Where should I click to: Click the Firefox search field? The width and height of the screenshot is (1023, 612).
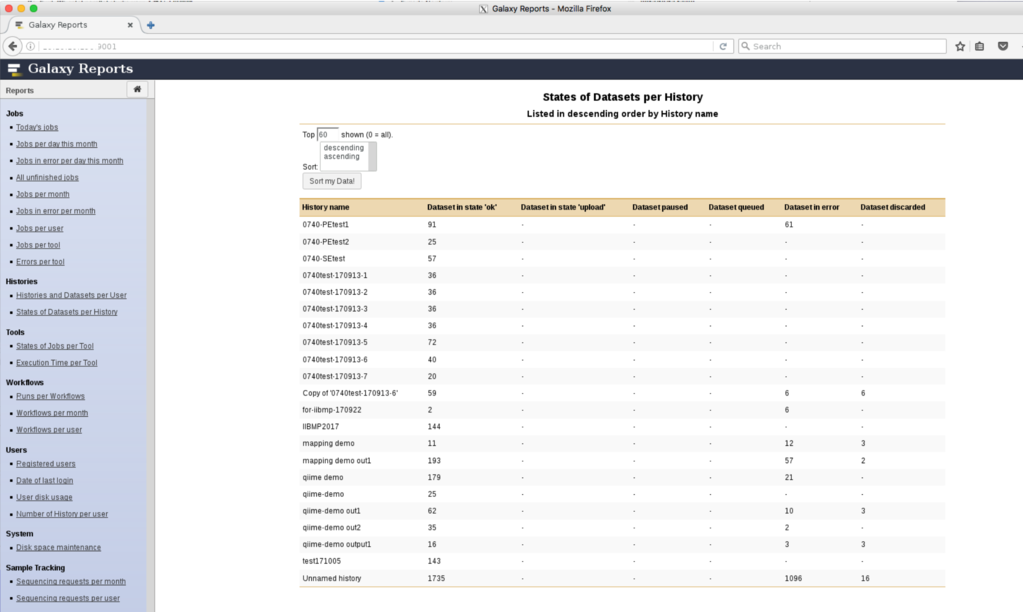point(842,46)
